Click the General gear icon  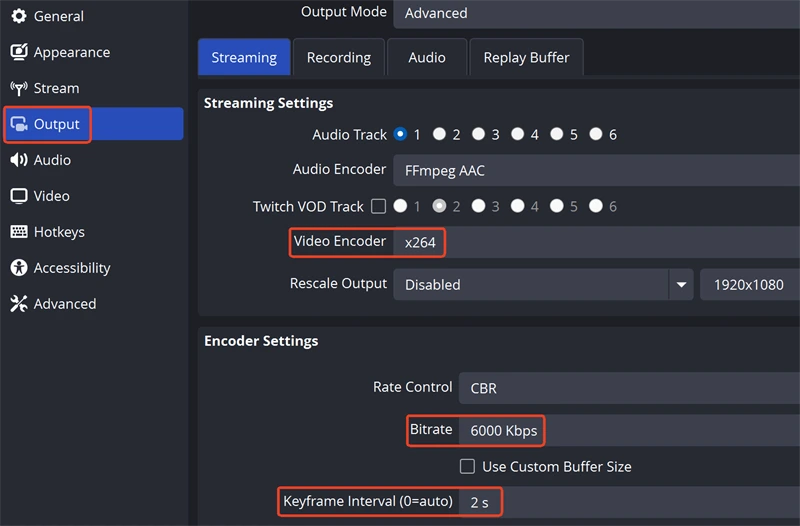point(19,16)
